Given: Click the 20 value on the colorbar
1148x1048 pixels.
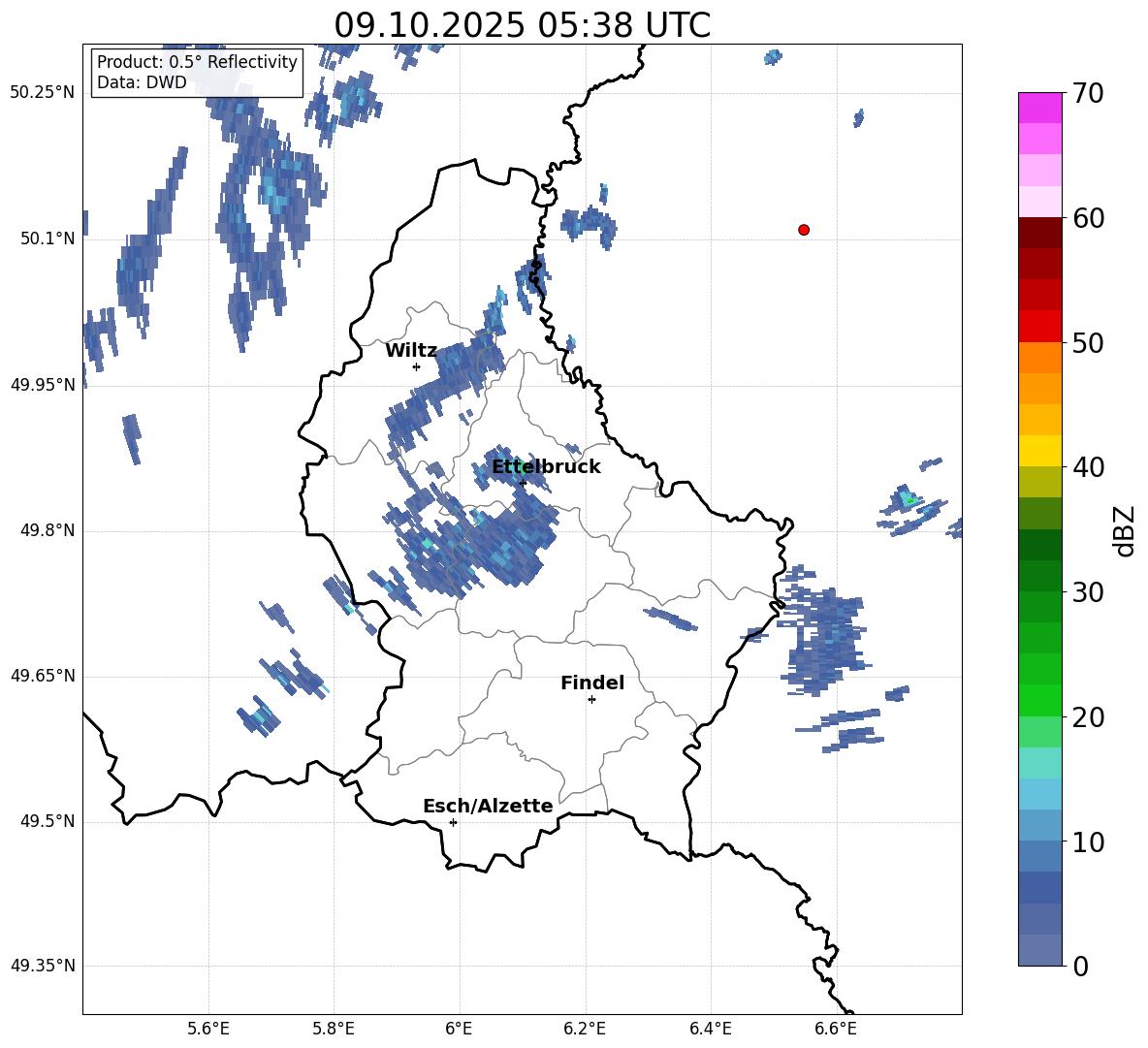Looking at the screenshot, I should click(x=1088, y=716).
